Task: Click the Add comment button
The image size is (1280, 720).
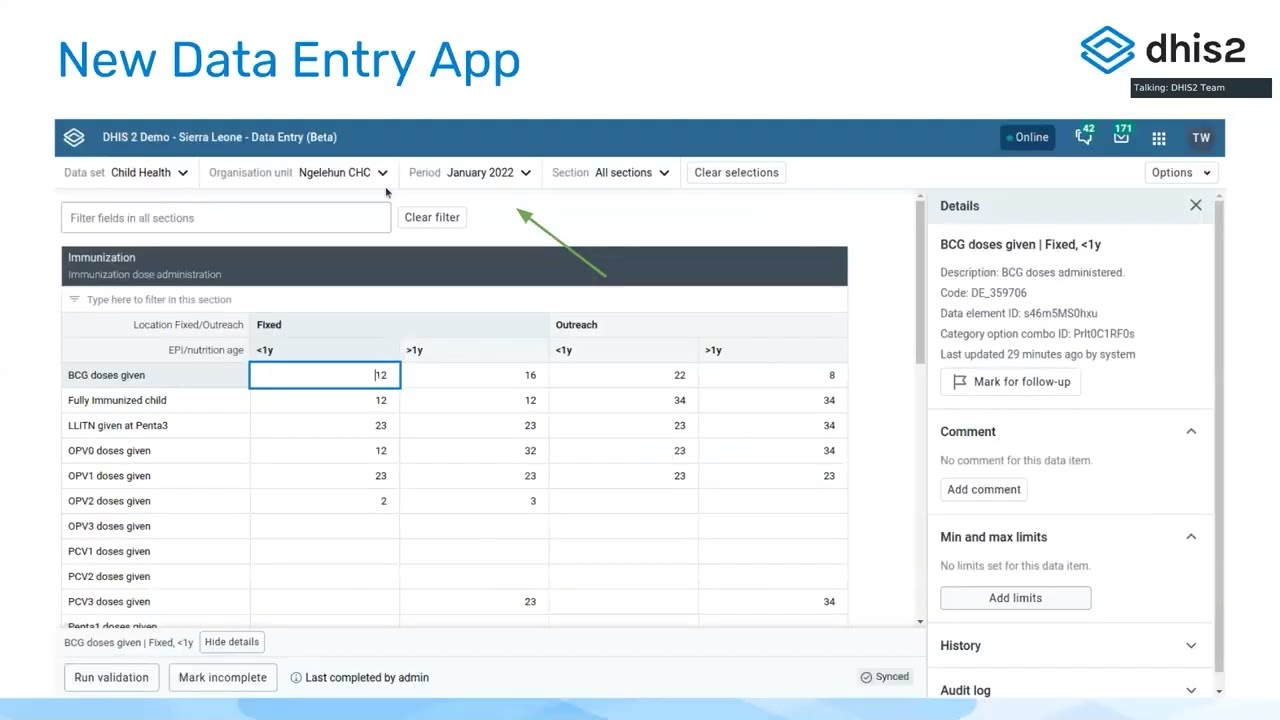Action: (x=984, y=489)
